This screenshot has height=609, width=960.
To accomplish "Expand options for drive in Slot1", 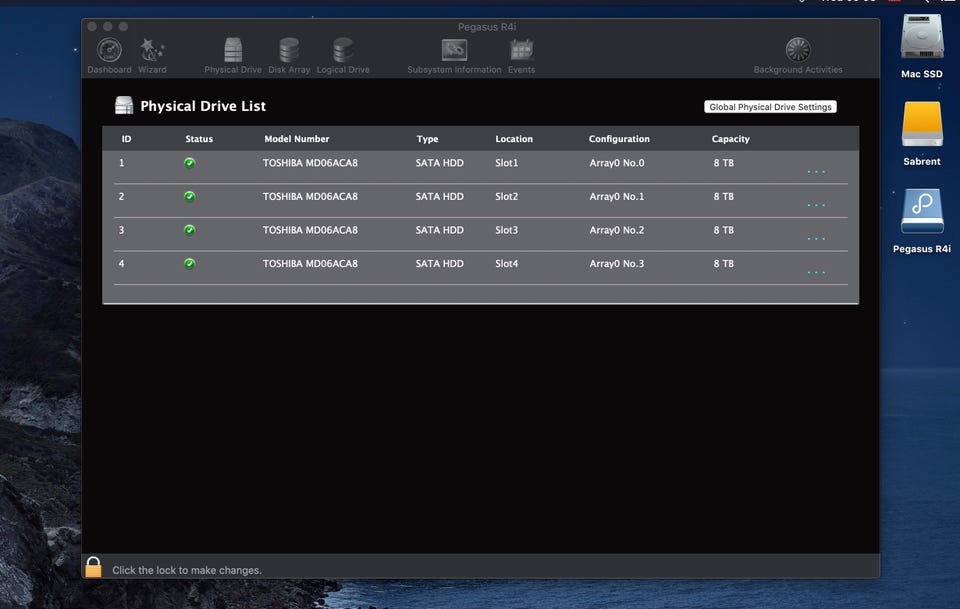I will point(816,172).
